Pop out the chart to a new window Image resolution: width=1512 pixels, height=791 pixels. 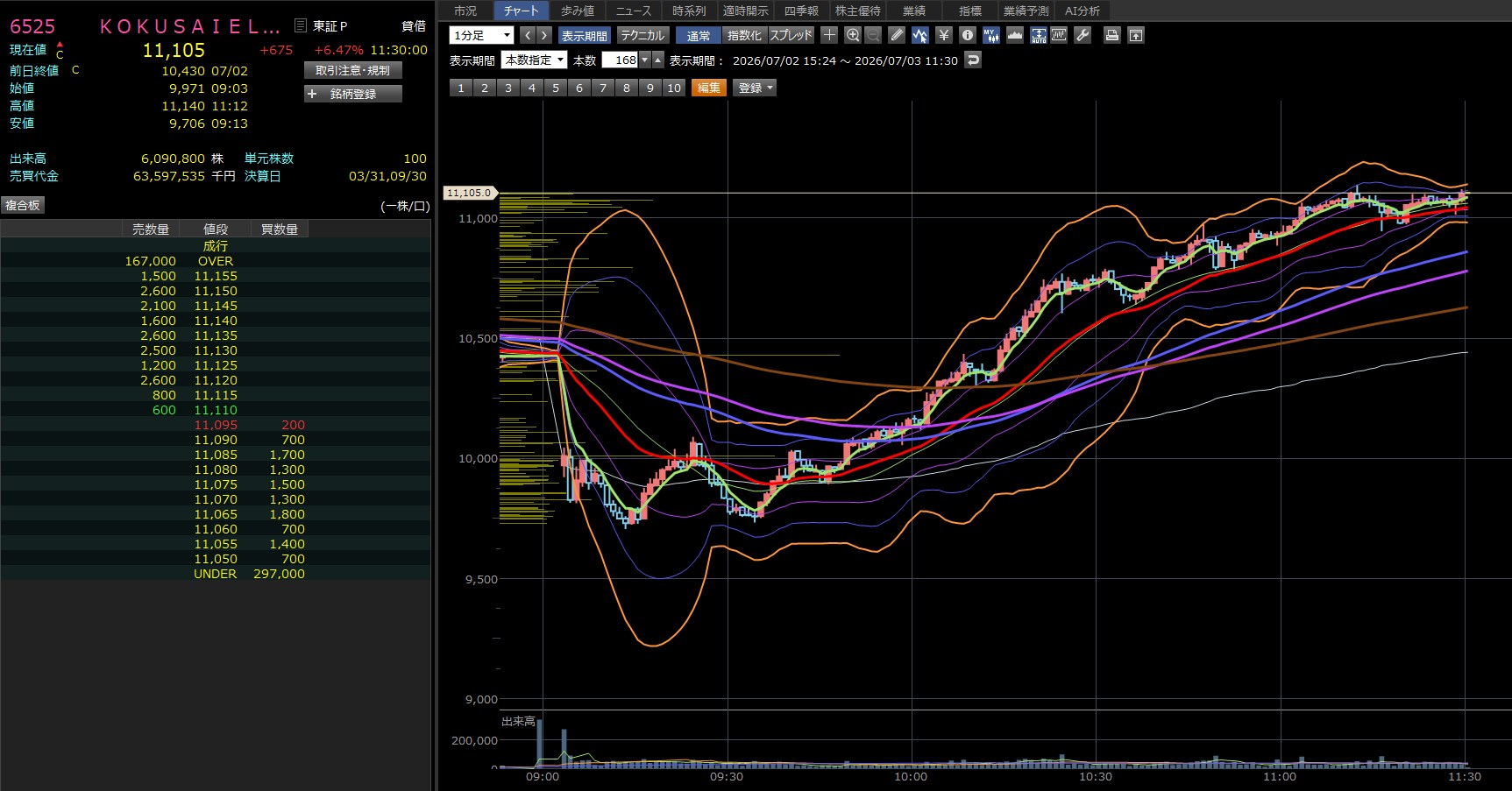pyautogui.click(x=1136, y=35)
